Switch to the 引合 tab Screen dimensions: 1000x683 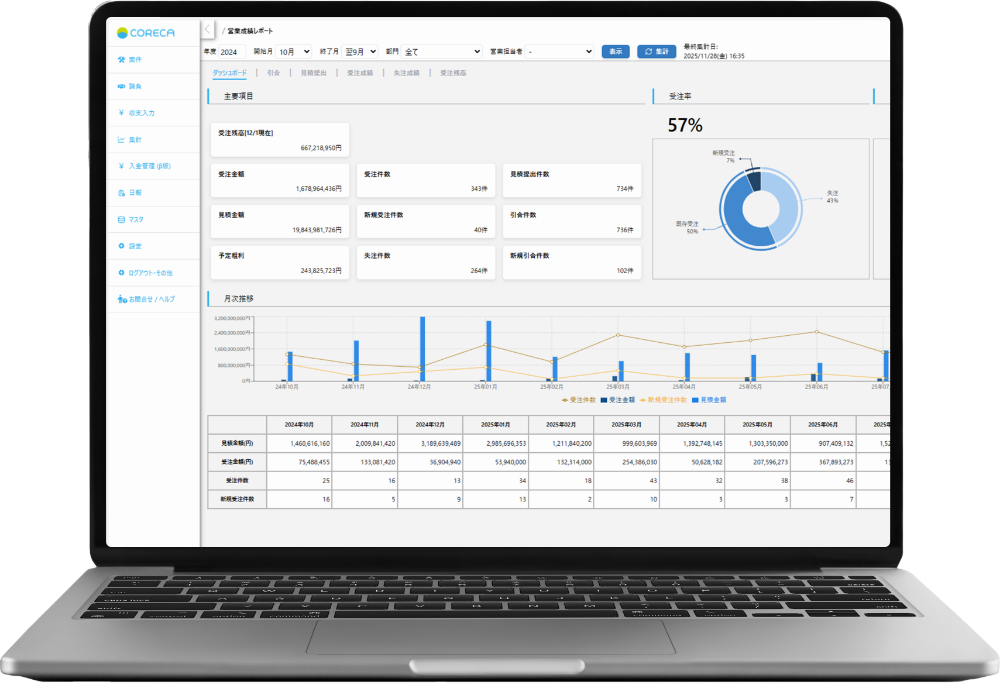(274, 73)
